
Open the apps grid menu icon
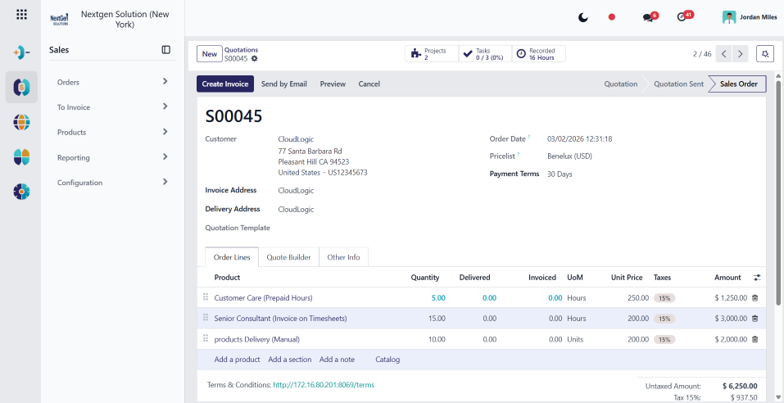(22, 14)
